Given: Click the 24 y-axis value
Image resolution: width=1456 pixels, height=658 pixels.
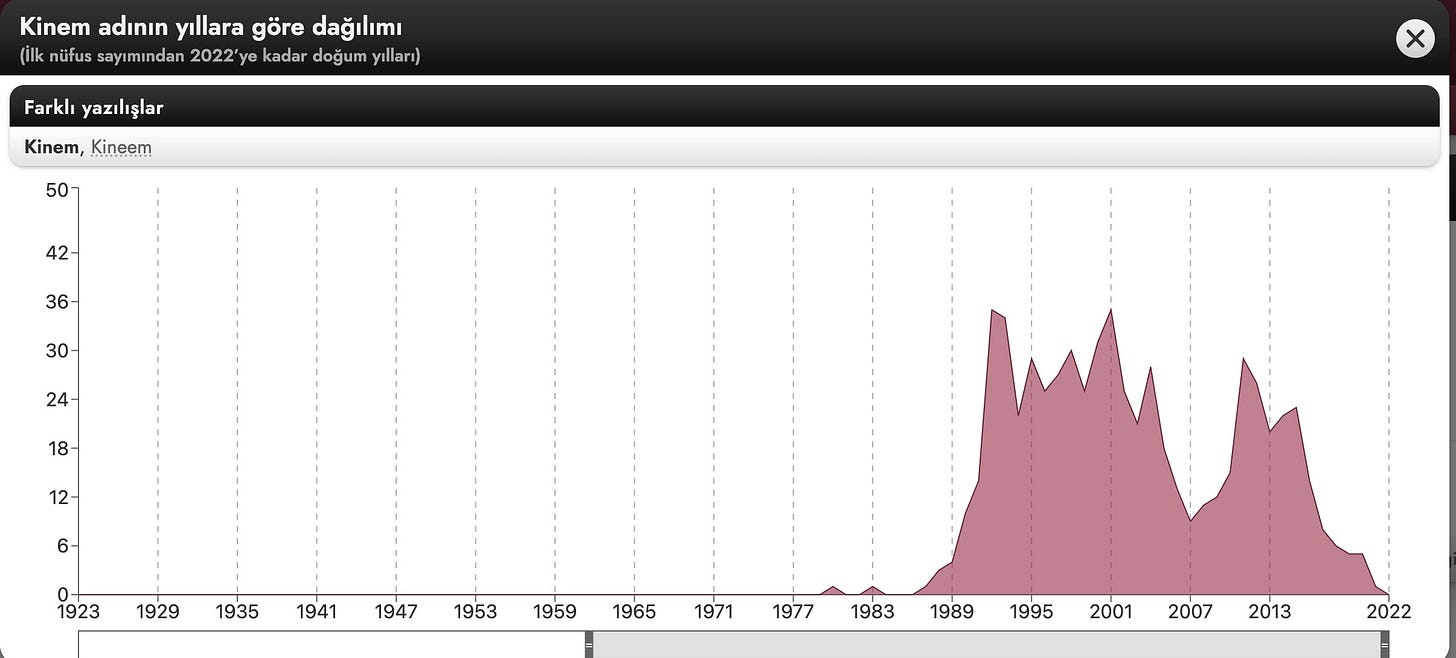Looking at the screenshot, I should (57, 400).
